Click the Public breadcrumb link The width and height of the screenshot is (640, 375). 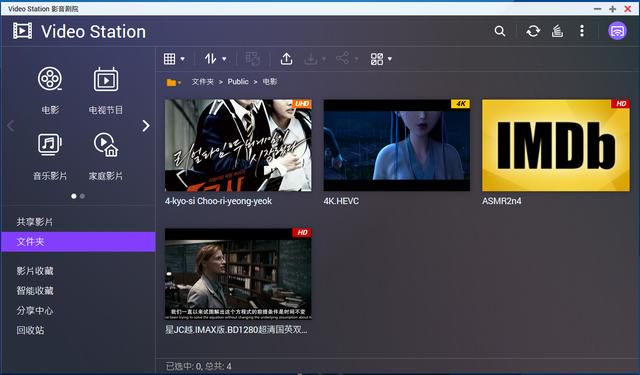point(238,82)
